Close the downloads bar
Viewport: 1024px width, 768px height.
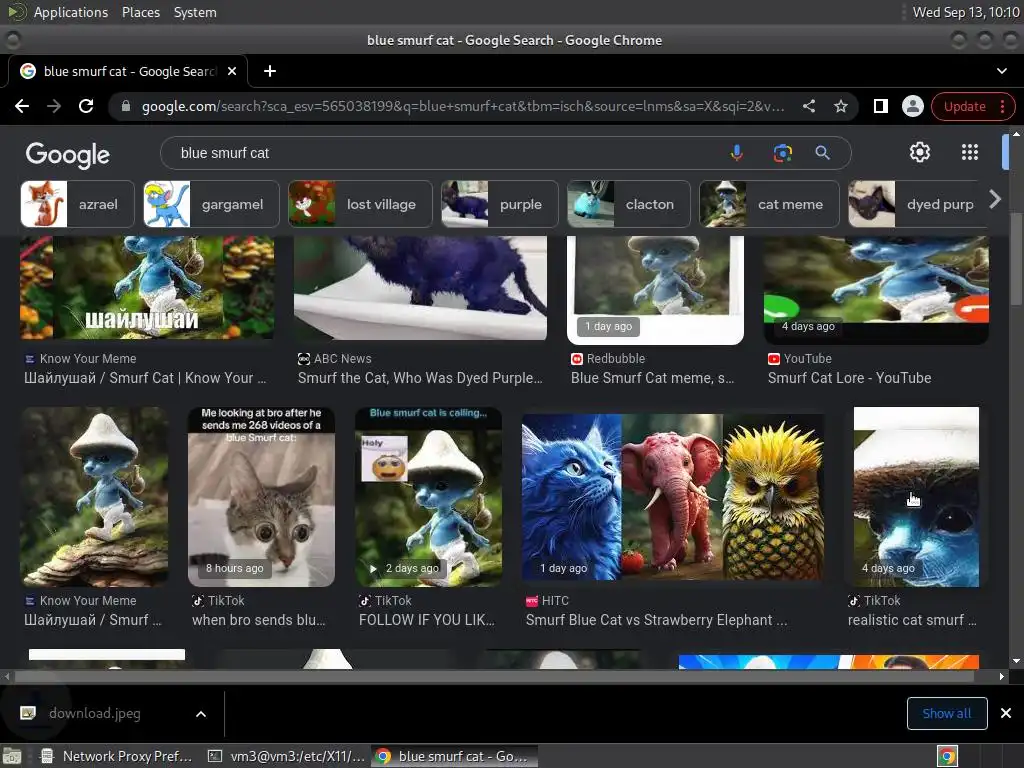pyautogui.click(x=1006, y=713)
